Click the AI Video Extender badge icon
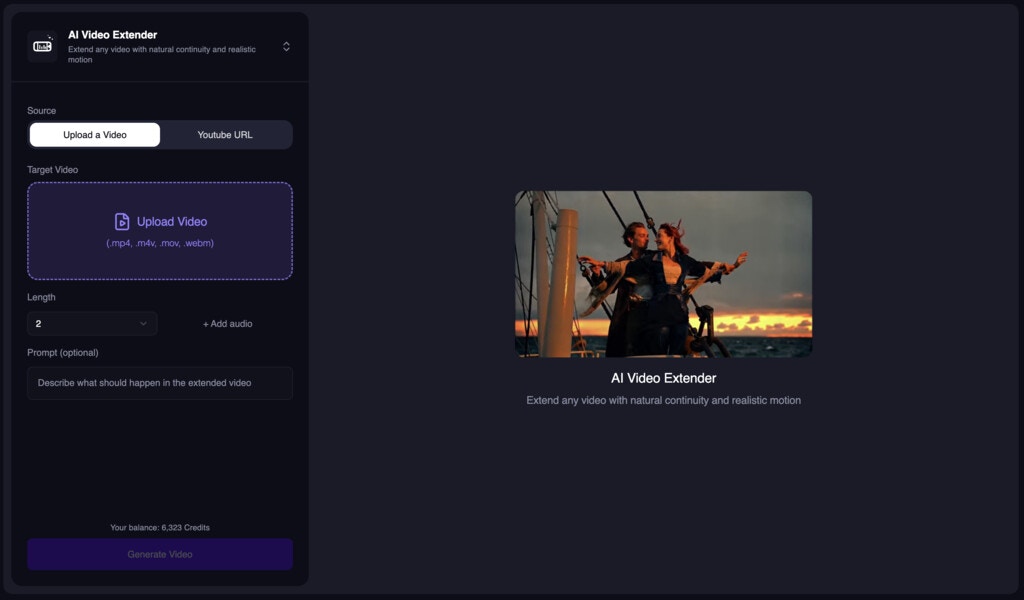Image resolution: width=1024 pixels, height=600 pixels. [41, 46]
